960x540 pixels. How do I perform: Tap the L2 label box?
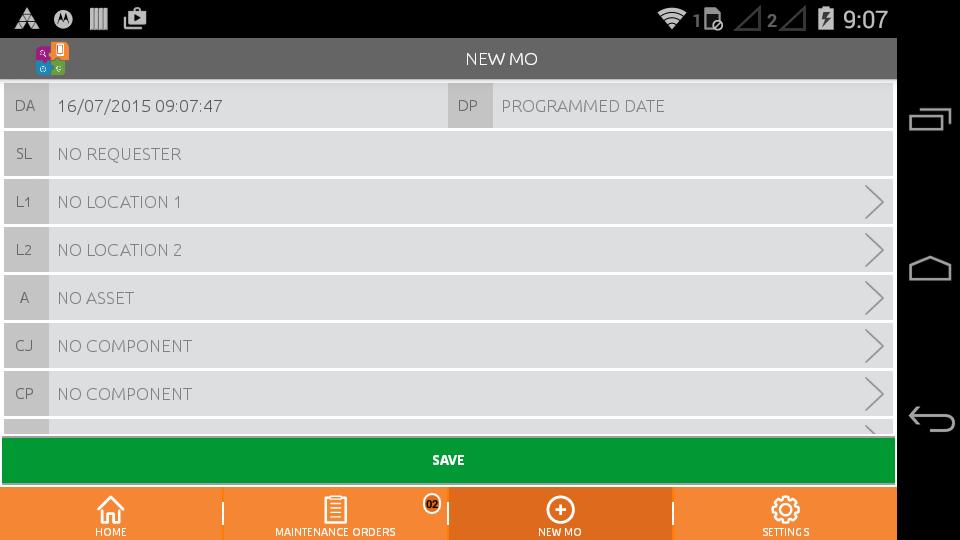[x=26, y=250]
